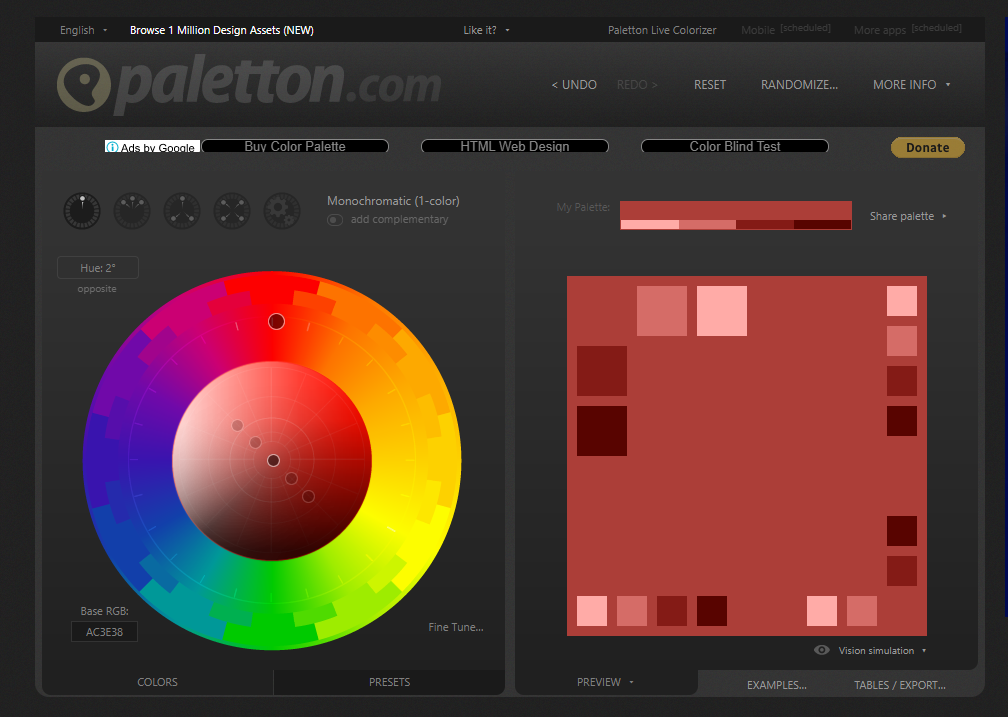Open the PREVIEW dropdown tab
Image resolution: width=1008 pixels, height=717 pixels.
coord(605,682)
